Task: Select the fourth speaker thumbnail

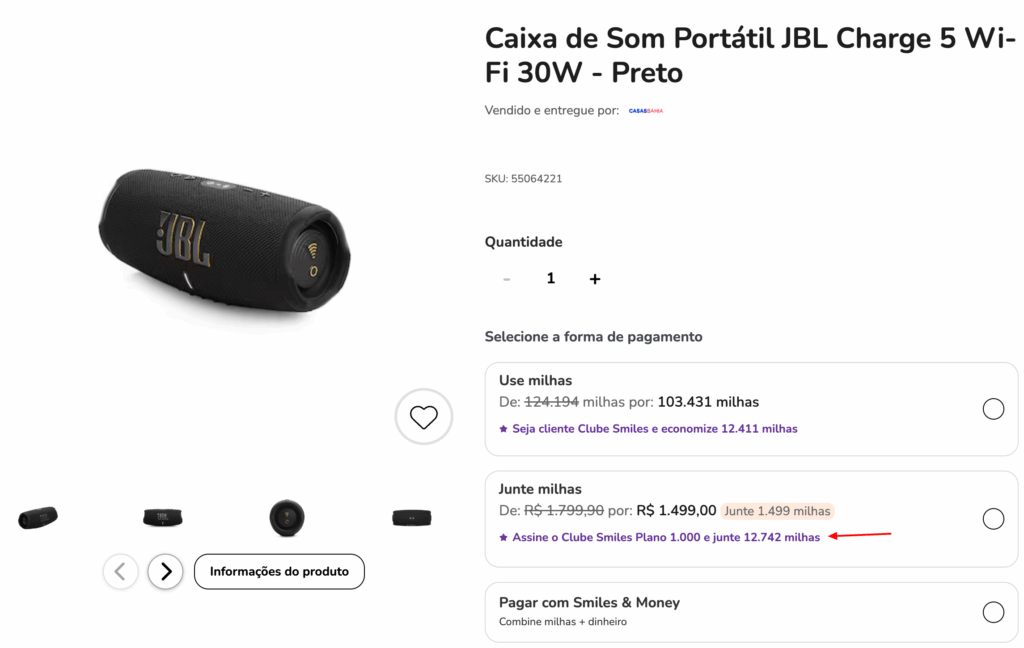Action: click(412, 517)
